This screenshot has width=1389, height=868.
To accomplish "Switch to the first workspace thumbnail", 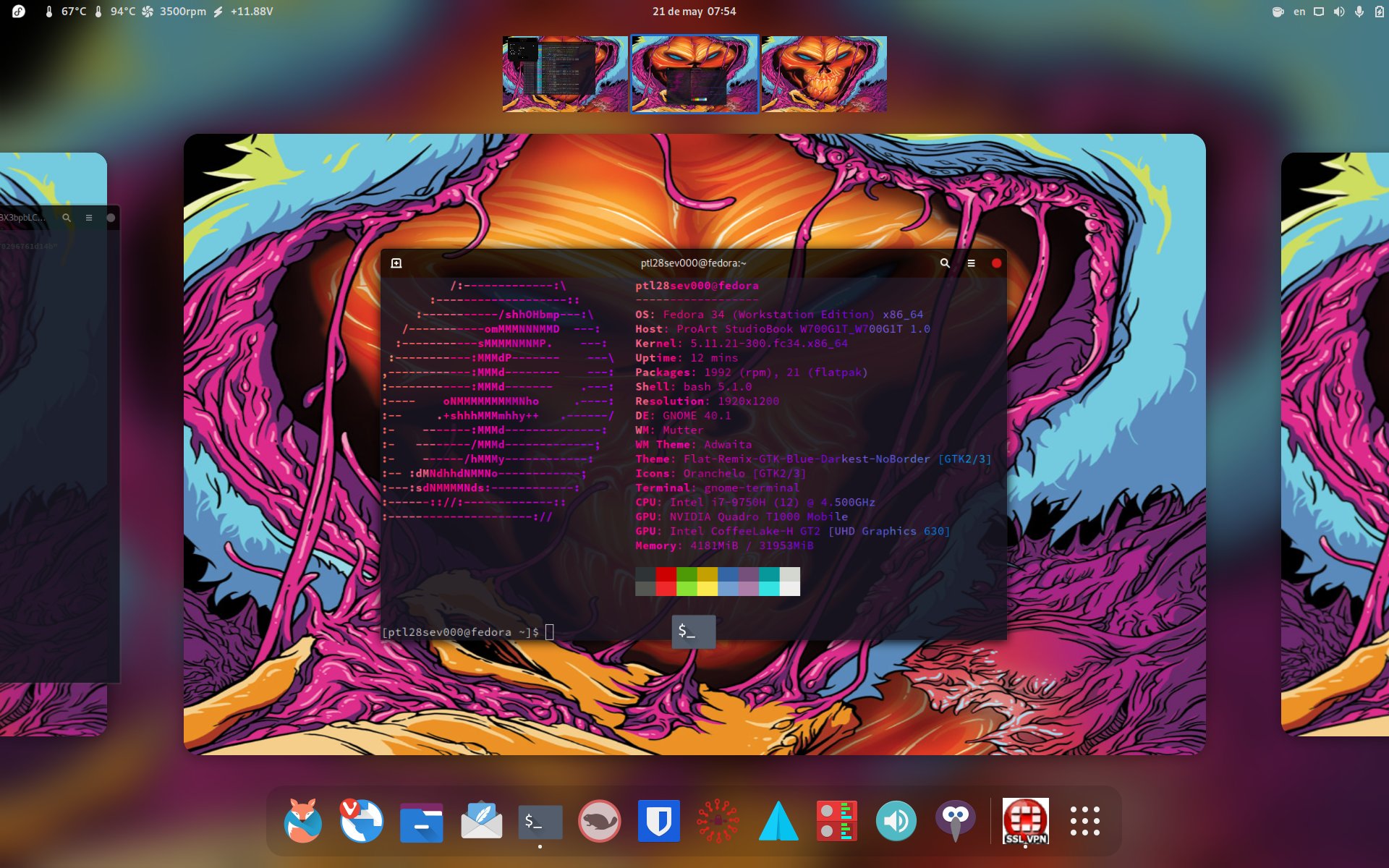I will 565,75.
